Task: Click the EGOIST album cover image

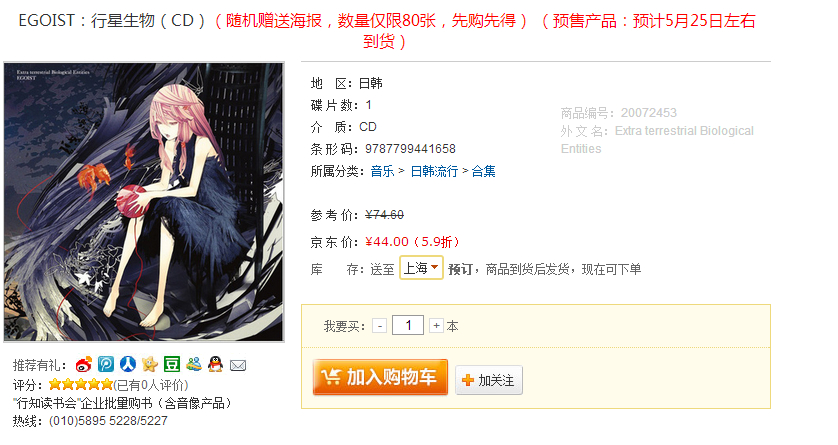Action: [x=144, y=202]
